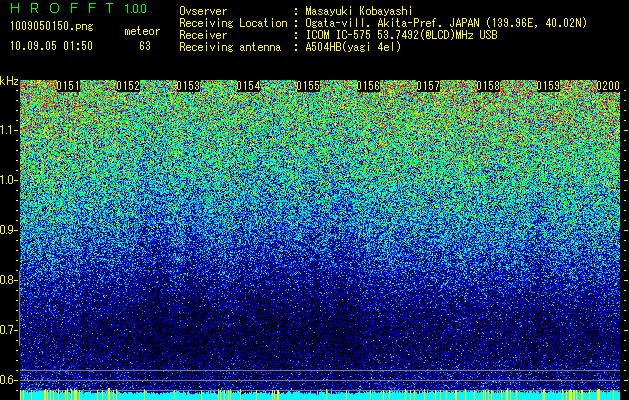The width and height of the screenshot is (629, 400).
Task: Click the 0200 time marker
Action: pos(608,86)
